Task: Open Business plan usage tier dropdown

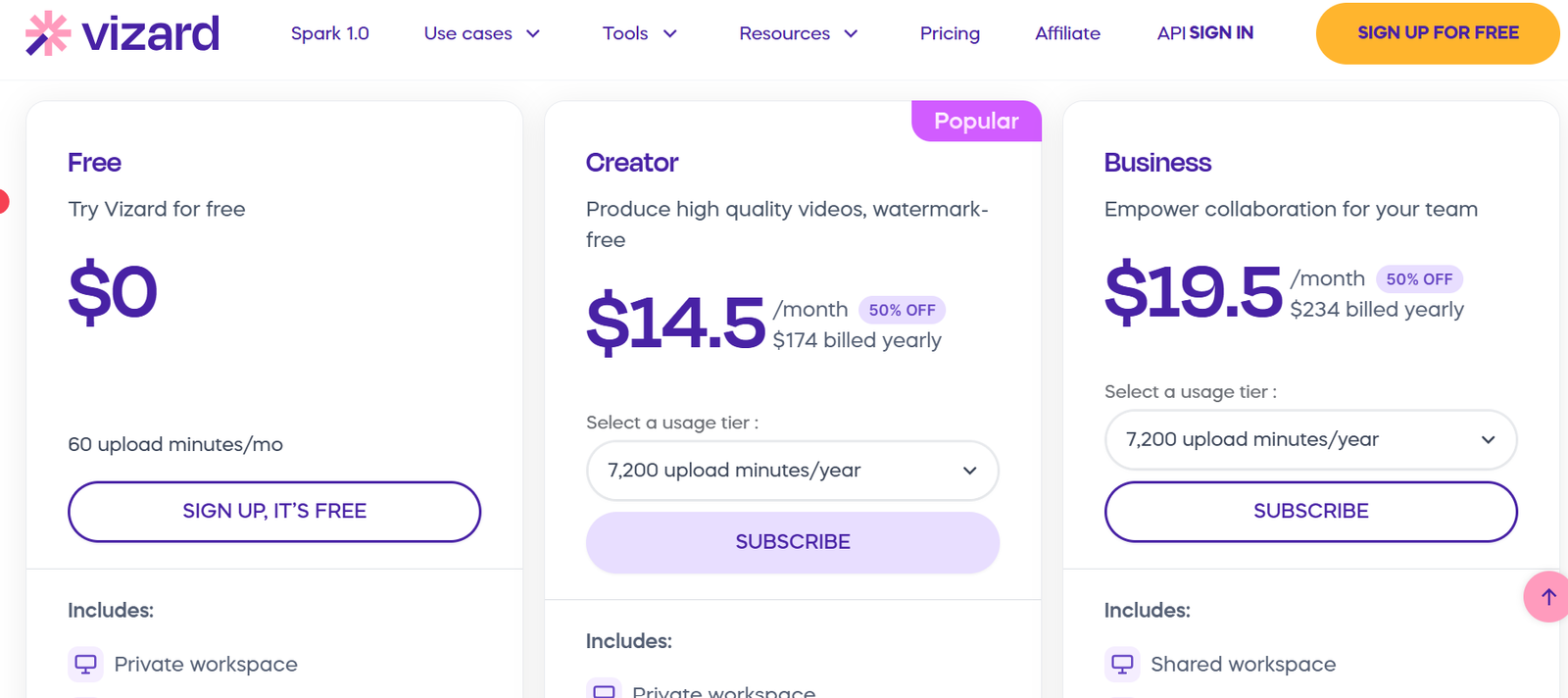Action: [1311, 439]
